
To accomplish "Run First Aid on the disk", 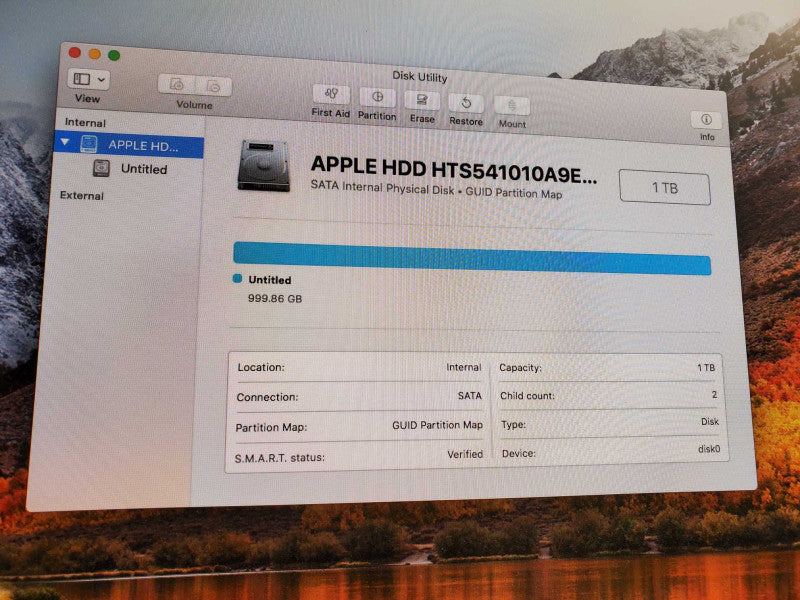I will 331,94.
